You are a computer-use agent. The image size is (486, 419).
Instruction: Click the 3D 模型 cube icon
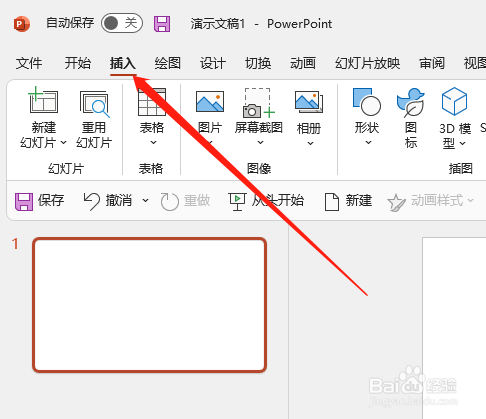pyautogui.click(x=454, y=101)
